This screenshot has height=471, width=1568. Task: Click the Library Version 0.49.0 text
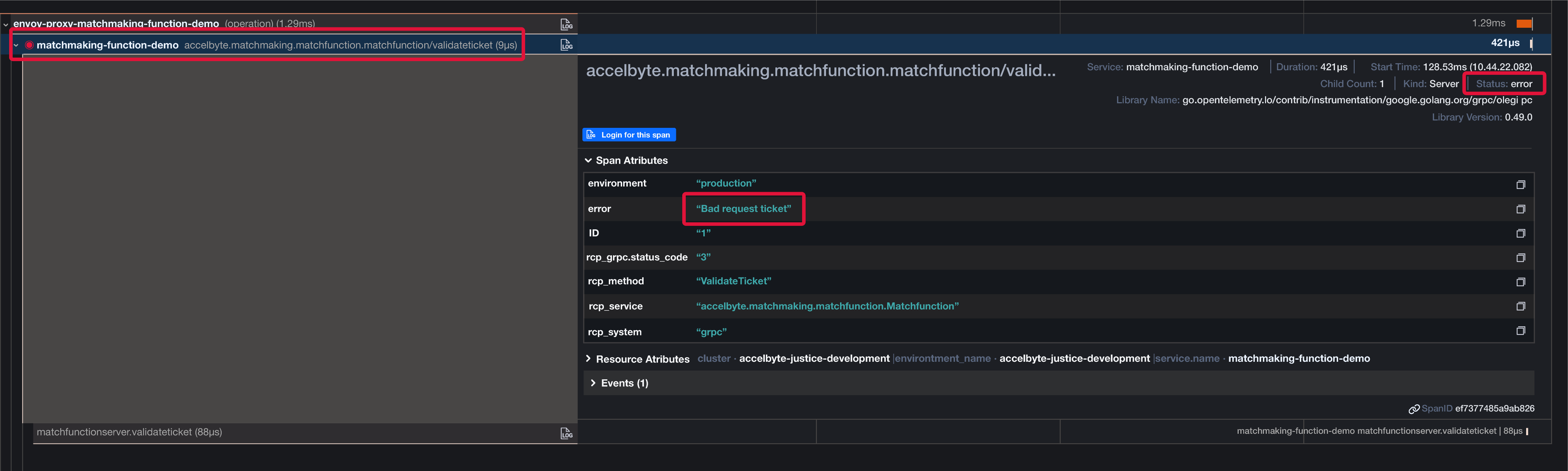[x=1482, y=117]
